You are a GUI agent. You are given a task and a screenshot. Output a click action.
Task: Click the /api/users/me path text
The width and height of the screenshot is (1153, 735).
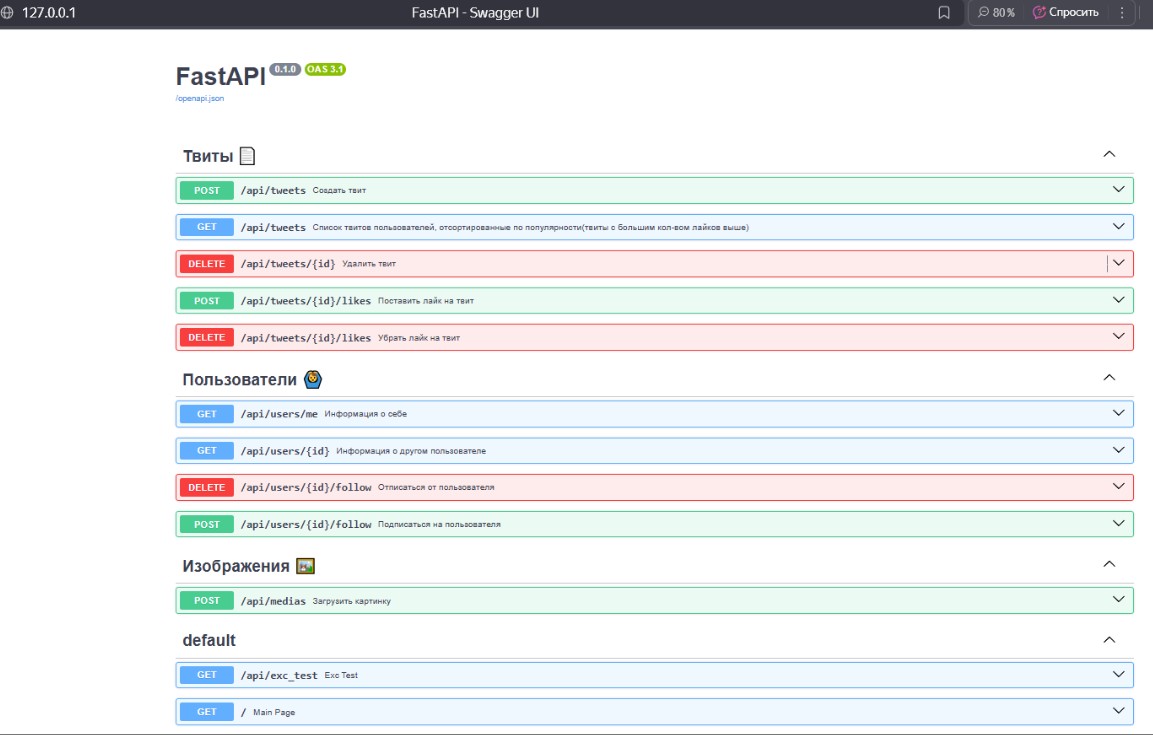pyautogui.click(x=279, y=414)
